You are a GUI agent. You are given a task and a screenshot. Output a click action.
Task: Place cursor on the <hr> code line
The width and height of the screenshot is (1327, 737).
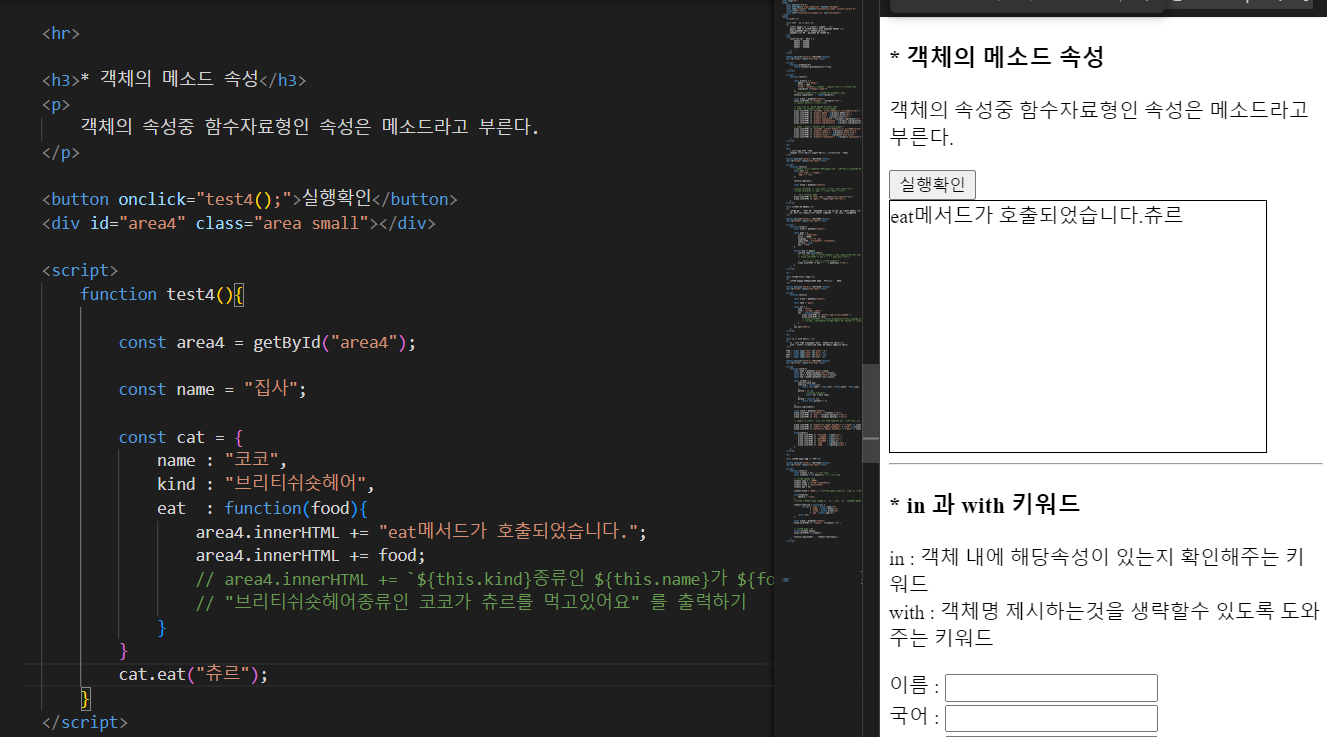pos(61,33)
